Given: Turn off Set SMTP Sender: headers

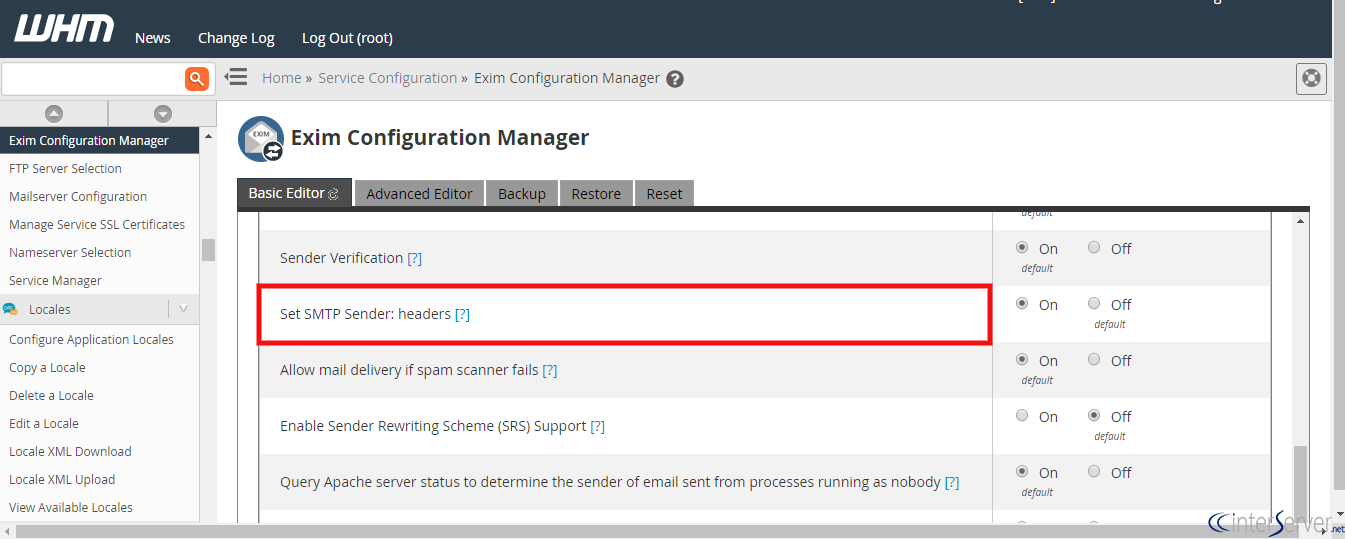Looking at the screenshot, I should point(1094,304).
